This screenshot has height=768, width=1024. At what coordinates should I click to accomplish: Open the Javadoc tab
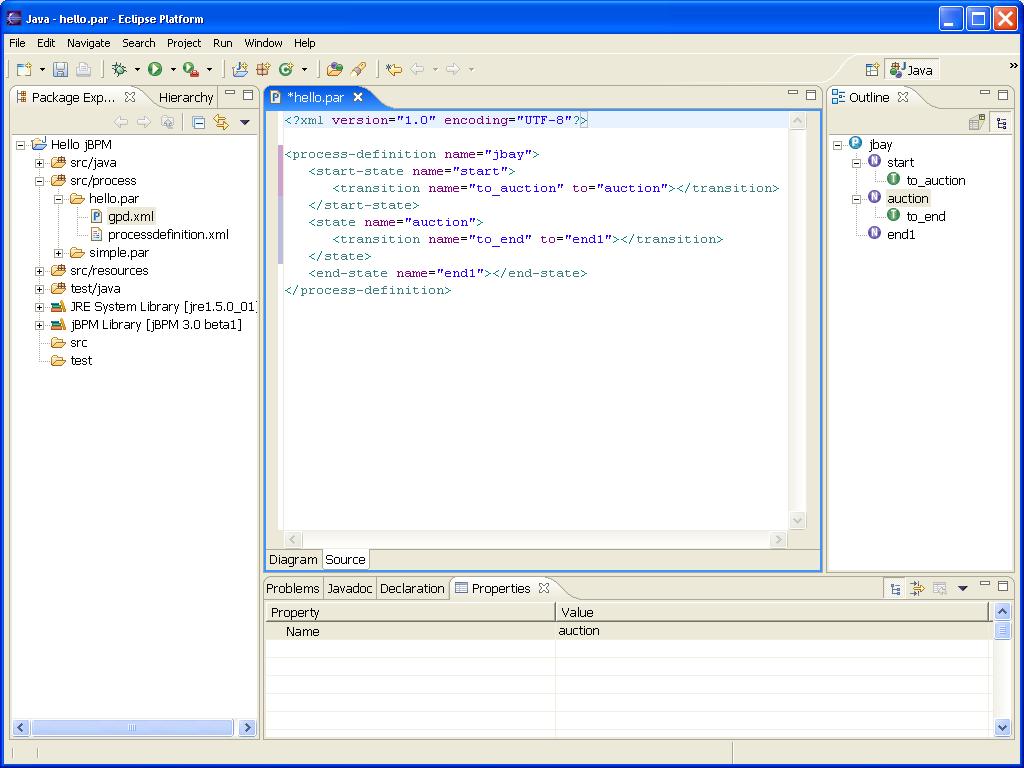tap(349, 588)
